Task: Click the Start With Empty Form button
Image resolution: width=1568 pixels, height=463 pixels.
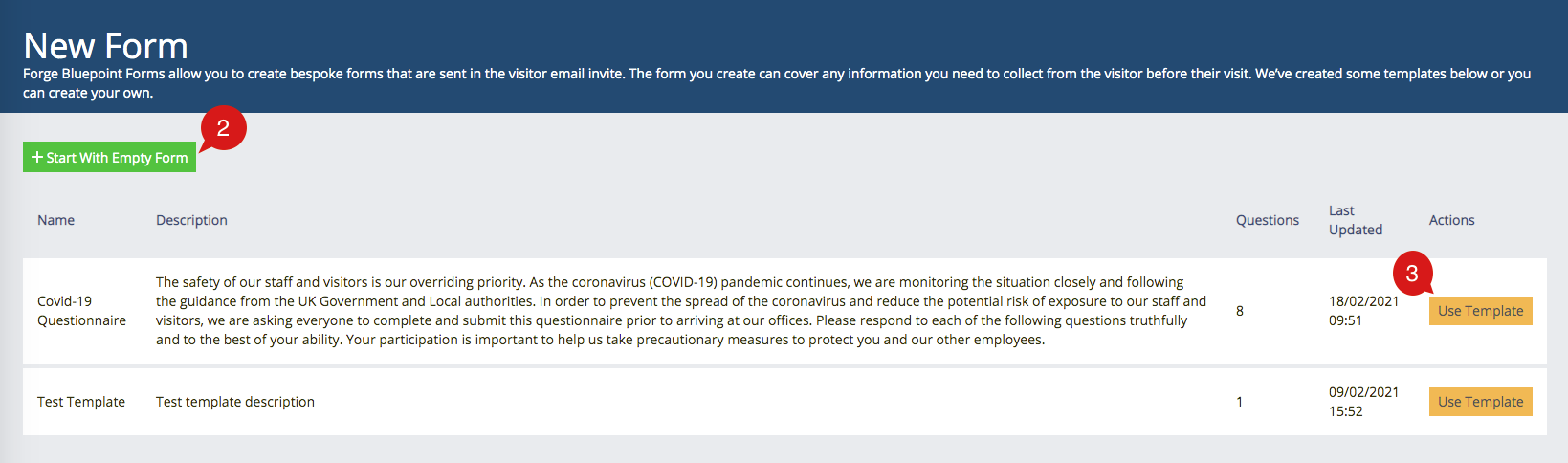Action: 109,158
